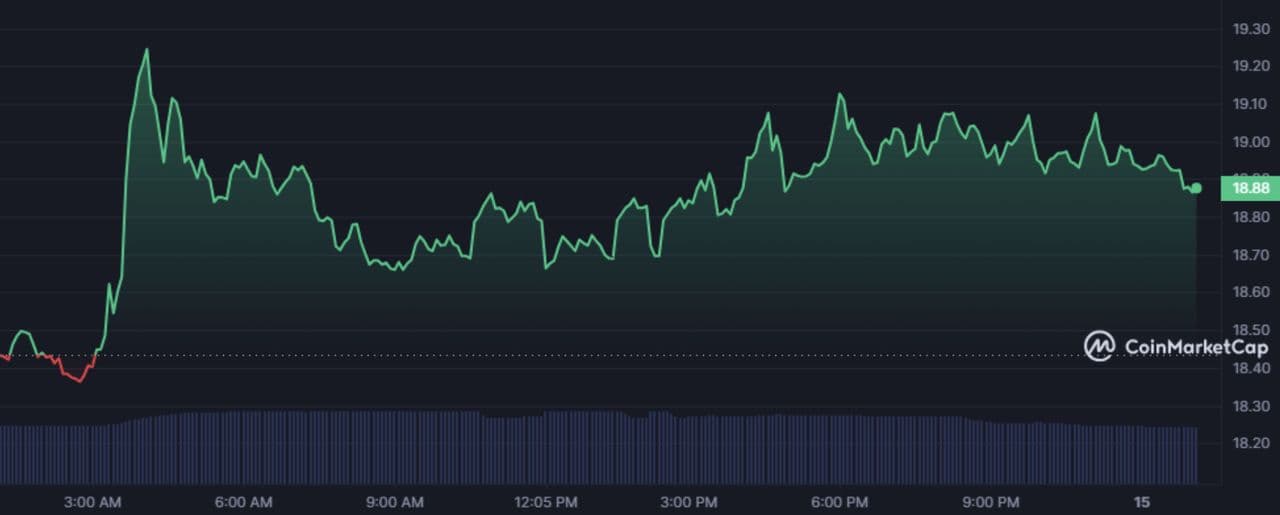The image size is (1280, 515).
Task: Select the 3:00 PM time label
Action: (689, 500)
